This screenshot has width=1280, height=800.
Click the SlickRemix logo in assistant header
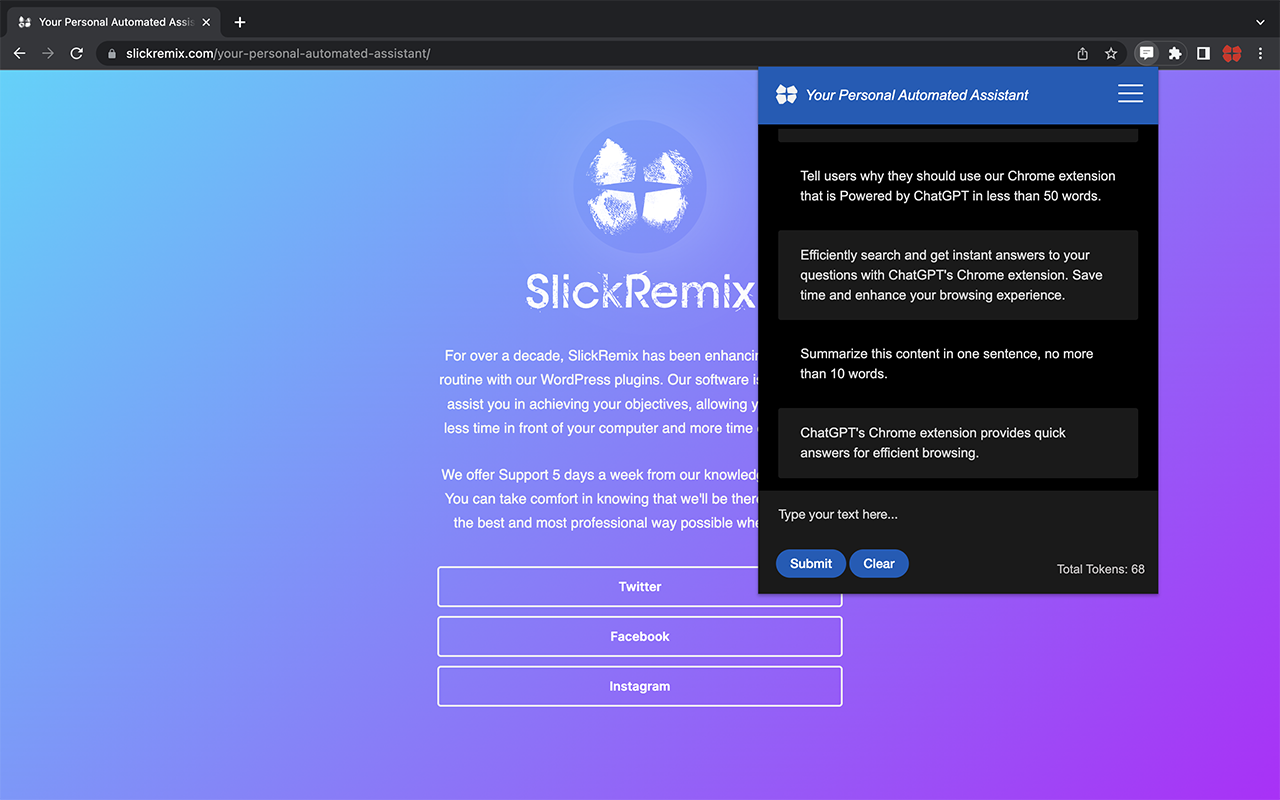click(x=787, y=94)
